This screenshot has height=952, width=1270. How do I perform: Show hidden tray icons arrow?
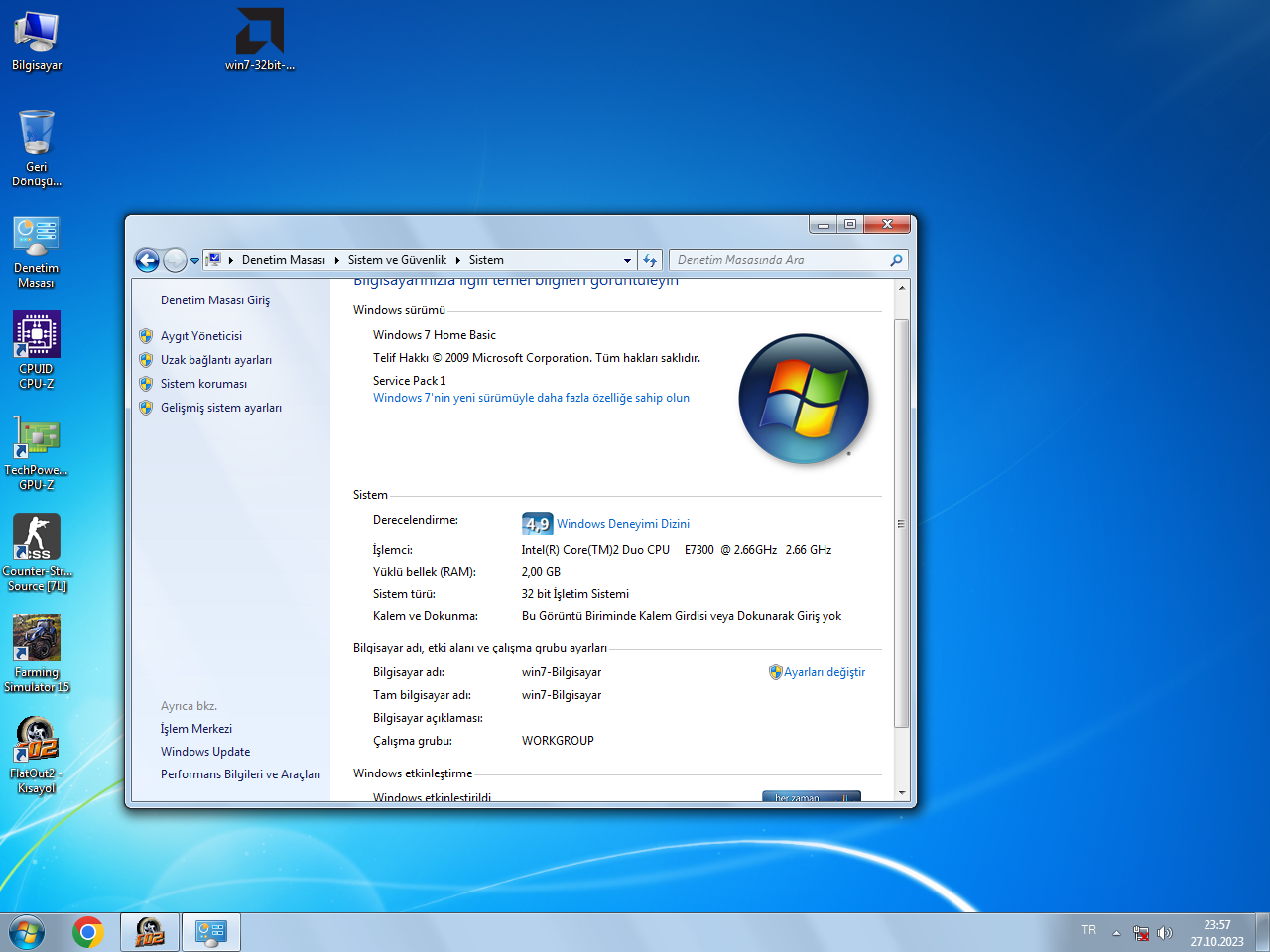tap(1116, 933)
